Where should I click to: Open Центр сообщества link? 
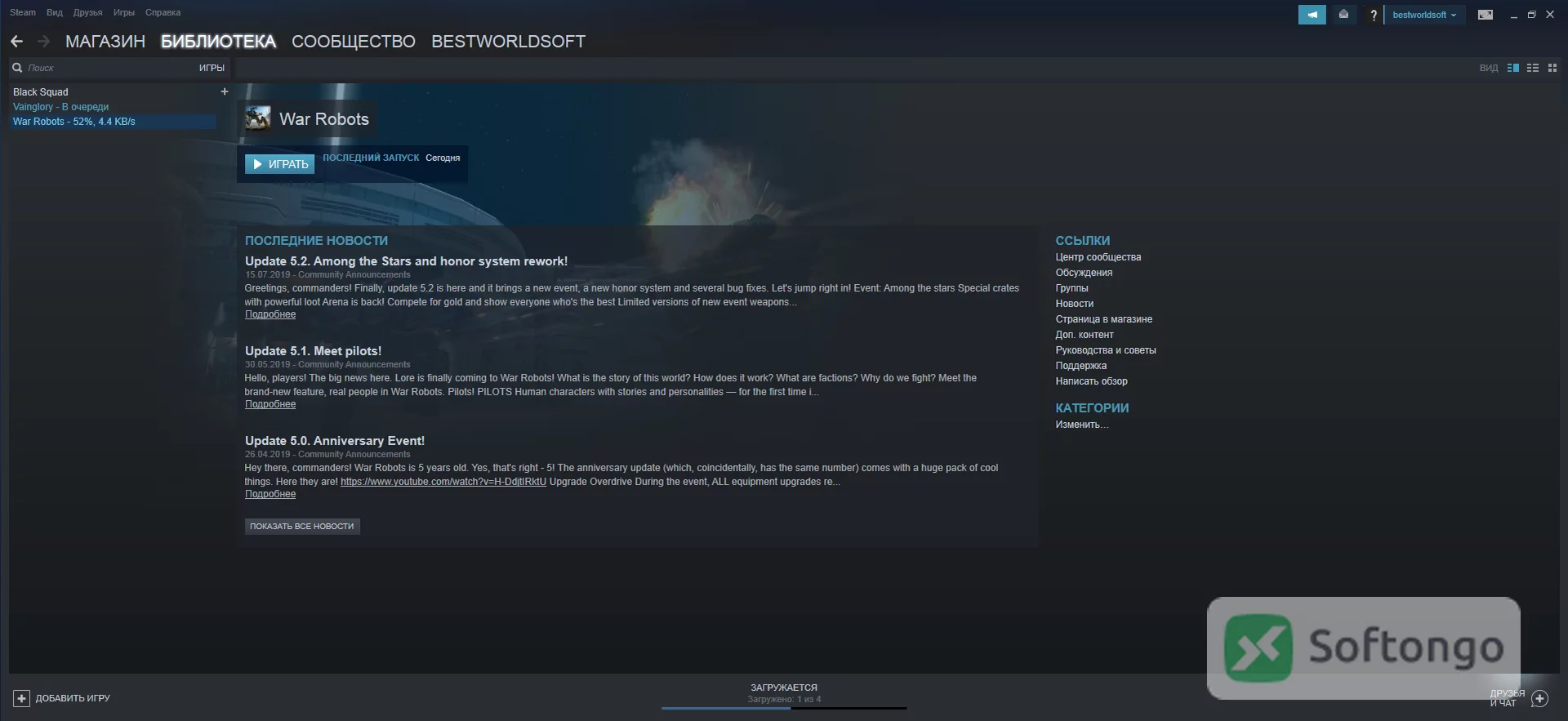point(1098,257)
